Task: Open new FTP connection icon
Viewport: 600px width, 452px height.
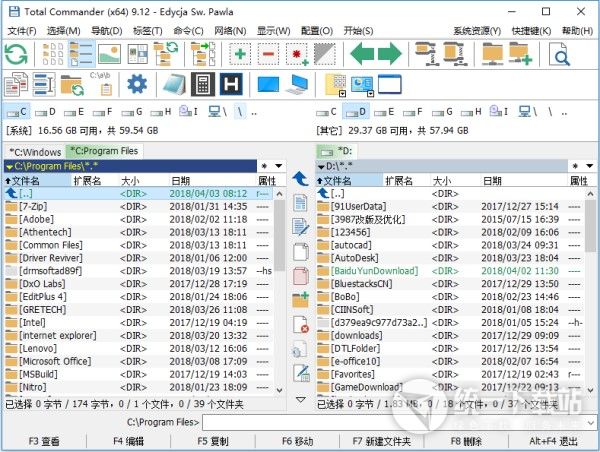Action: click(x=520, y=54)
